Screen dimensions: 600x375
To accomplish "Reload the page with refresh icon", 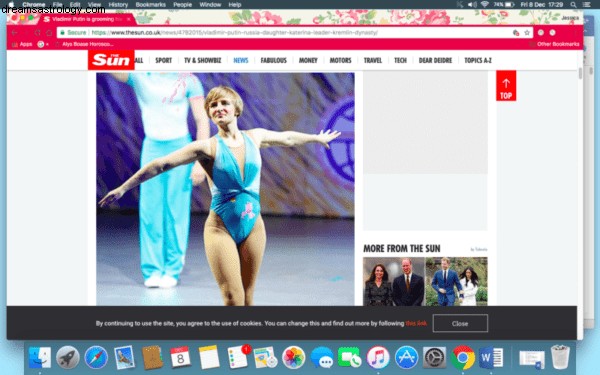I will (38, 33).
